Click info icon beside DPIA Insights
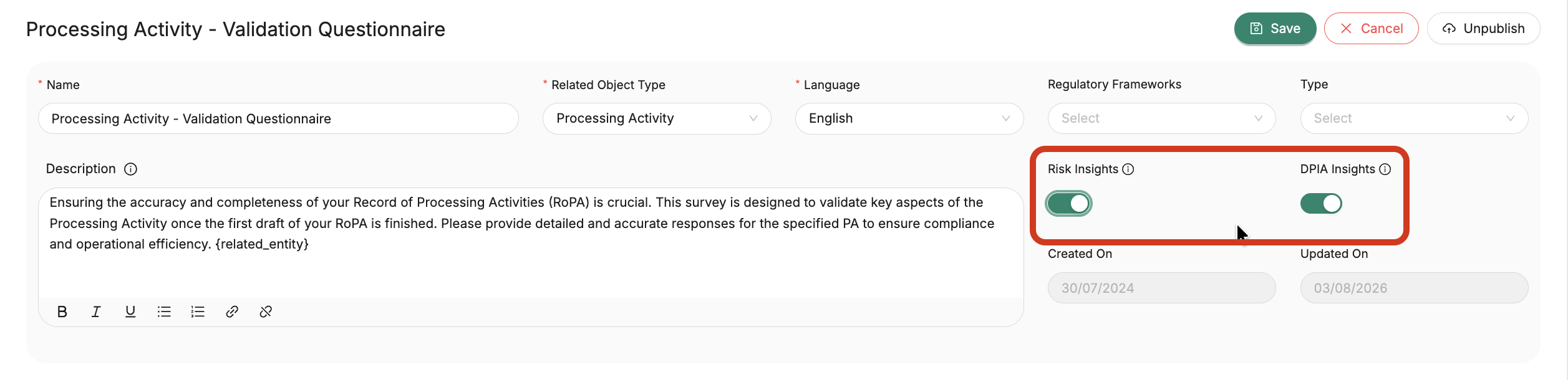Image resolution: width=1568 pixels, height=380 pixels. tap(1385, 169)
